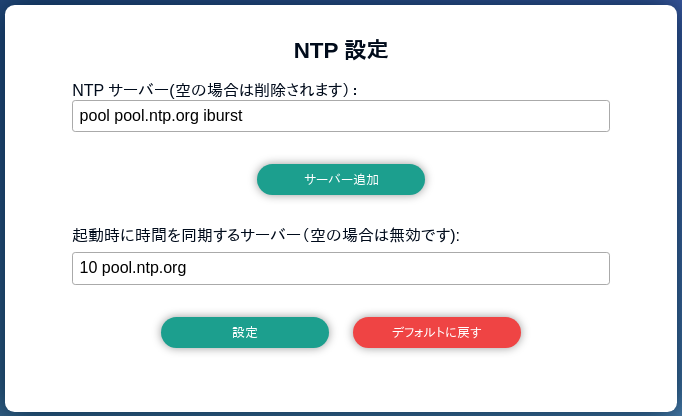
Task: Click the dark blue background outside the panel
Action: pyautogui.click(x=3, y=200)
